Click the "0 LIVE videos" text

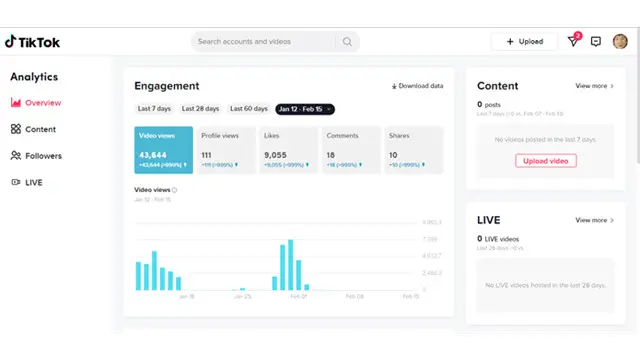[498, 239]
